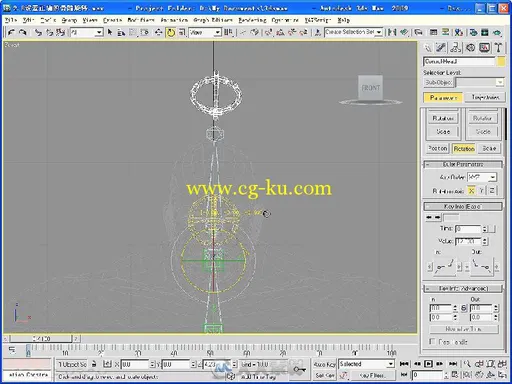Viewport: 512px width, 384px height.
Task: Go to next key arrow in Key Info
Action: tap(438, 217)
